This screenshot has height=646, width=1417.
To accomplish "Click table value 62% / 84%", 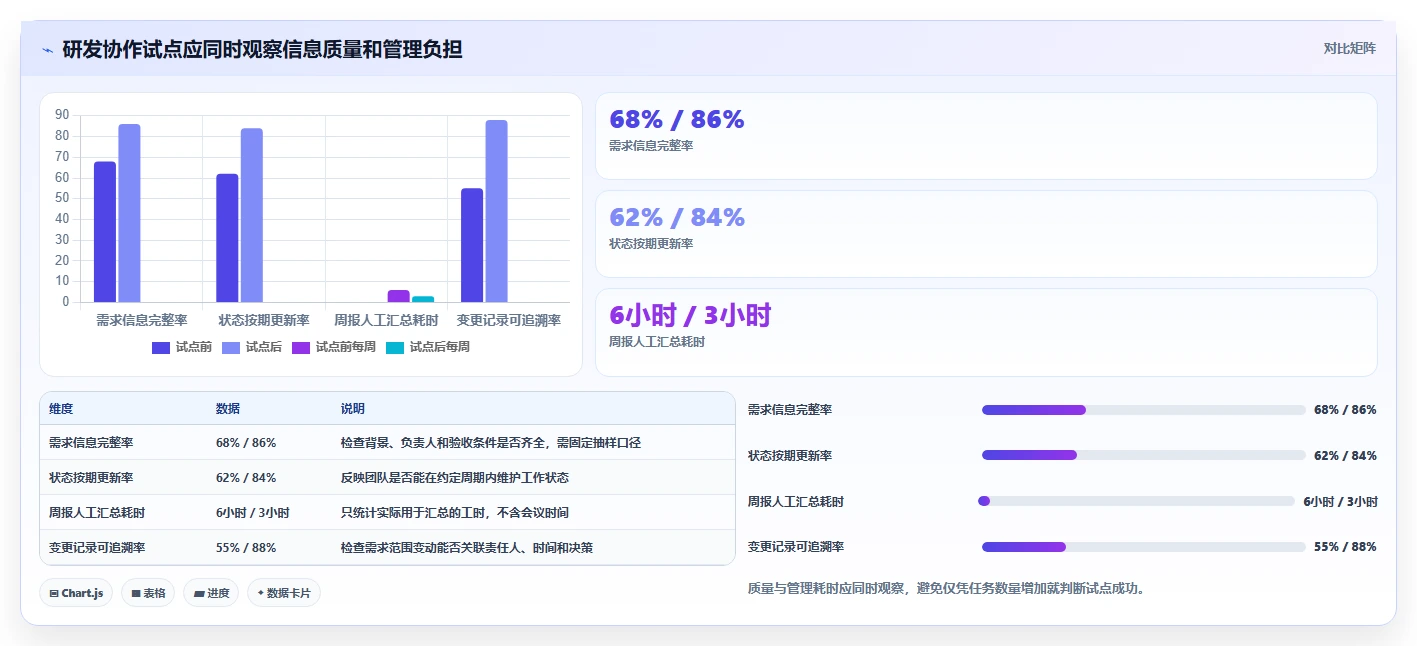I will [246, 477].
